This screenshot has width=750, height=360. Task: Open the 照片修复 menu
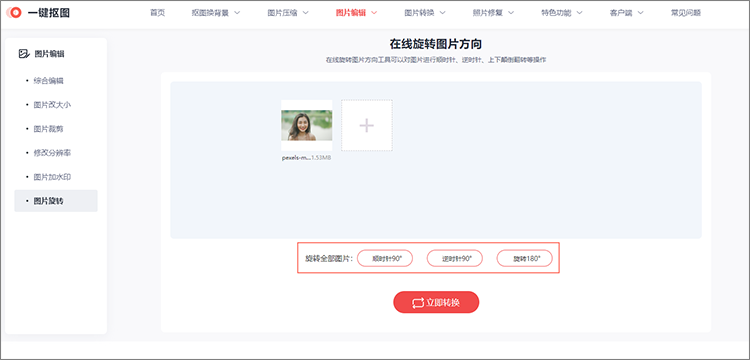pos(487,13)
